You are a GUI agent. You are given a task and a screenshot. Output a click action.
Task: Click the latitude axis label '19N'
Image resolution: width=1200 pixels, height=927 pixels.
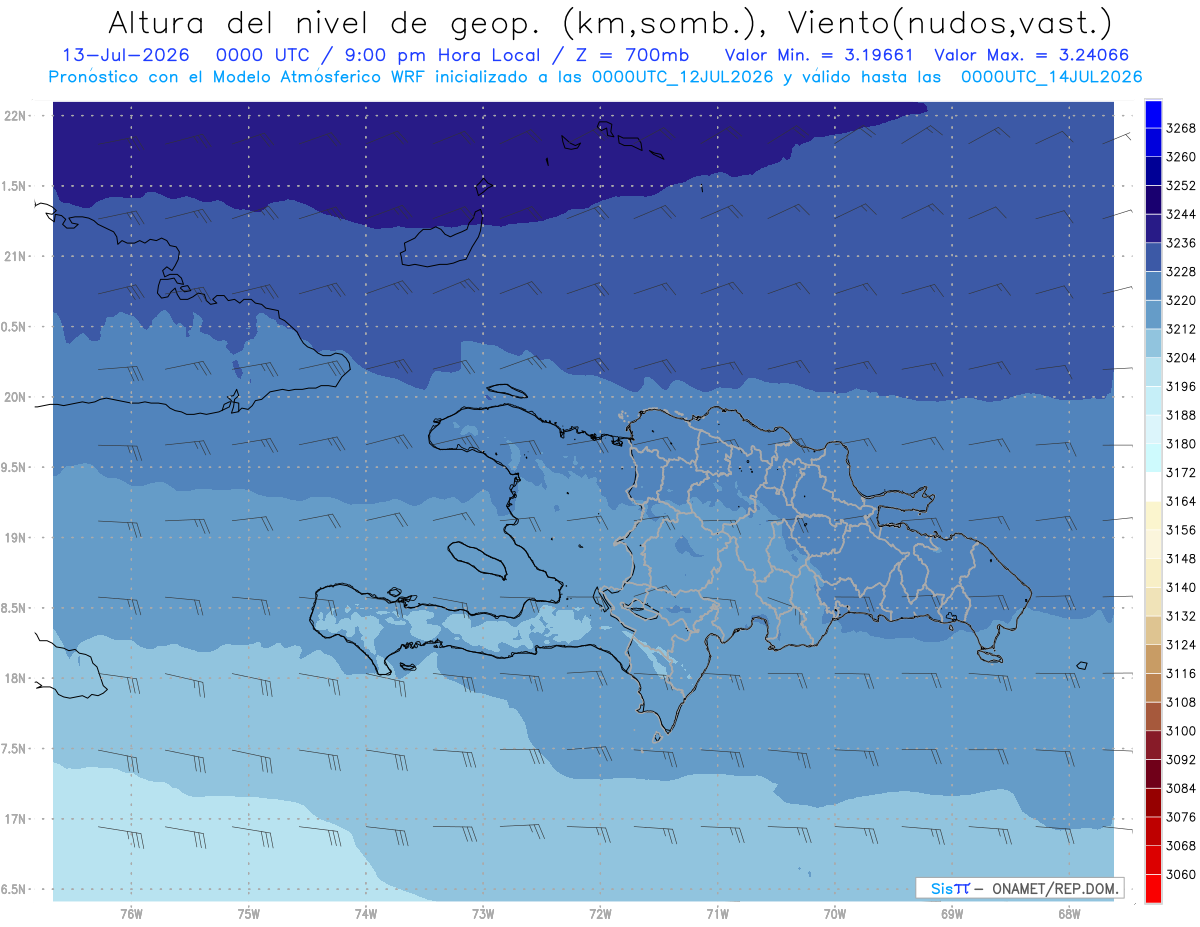(17, 538)
